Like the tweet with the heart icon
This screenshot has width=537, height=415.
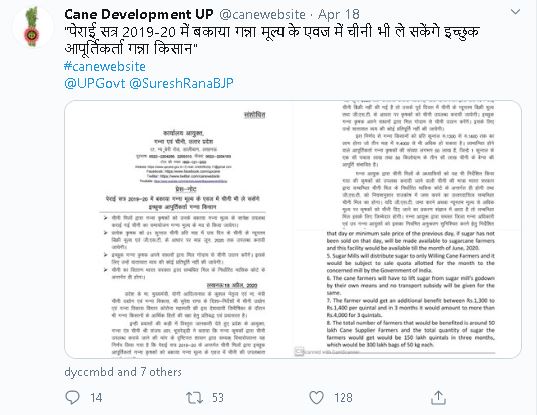point(316,398)
